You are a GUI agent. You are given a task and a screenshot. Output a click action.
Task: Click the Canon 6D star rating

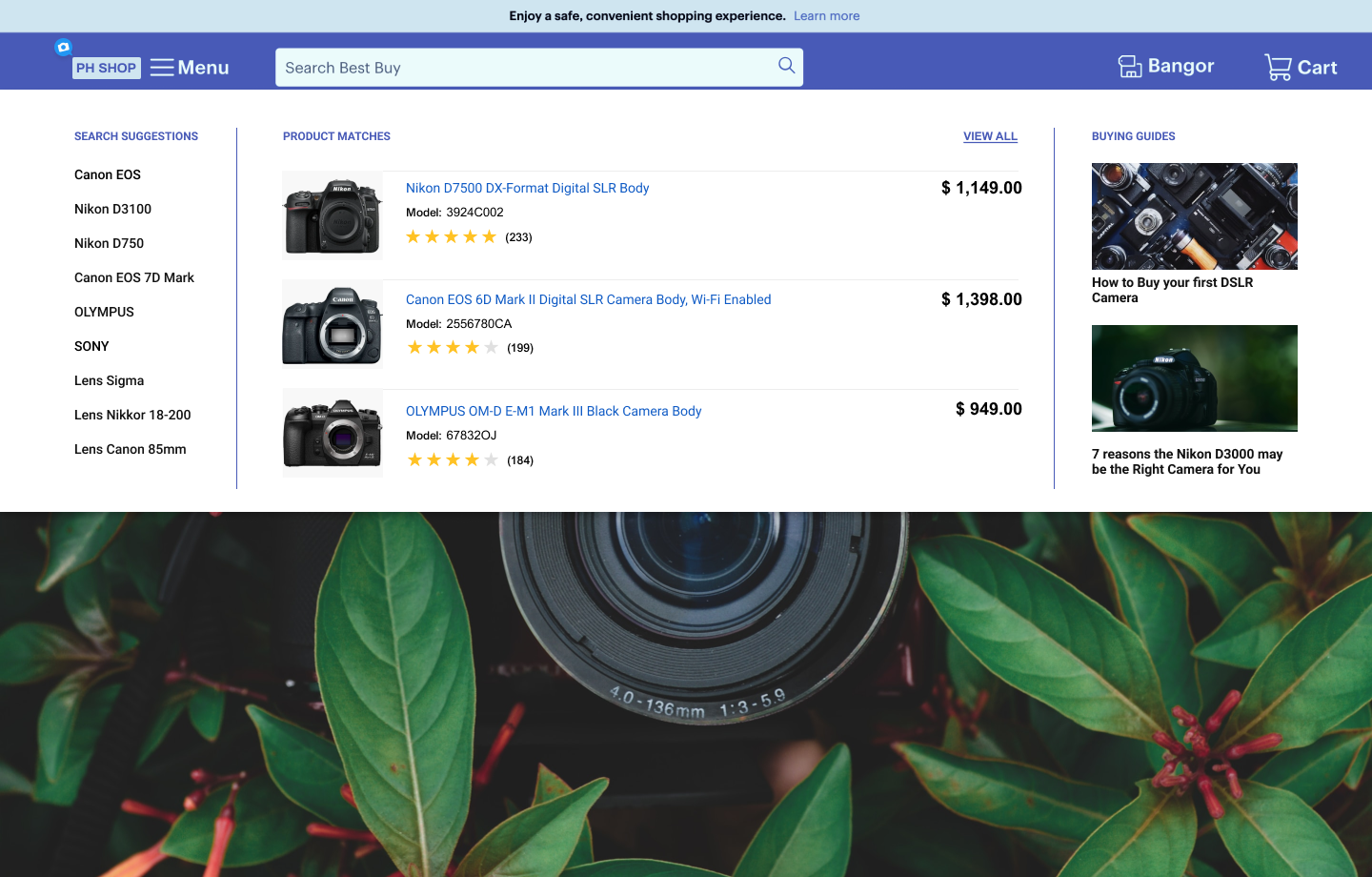point(453,347)
